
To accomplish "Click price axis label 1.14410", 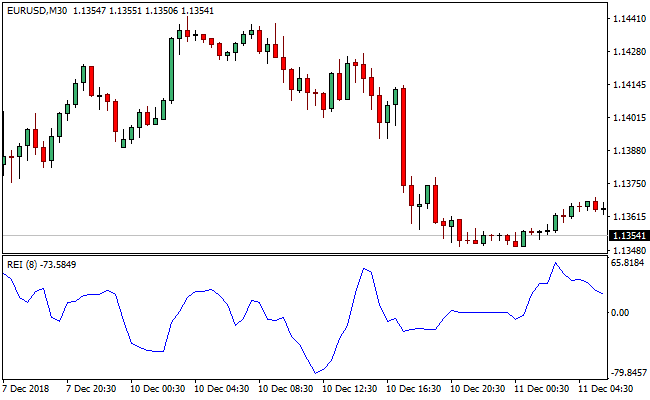I will pyautogui.click(x=629, y=19).
